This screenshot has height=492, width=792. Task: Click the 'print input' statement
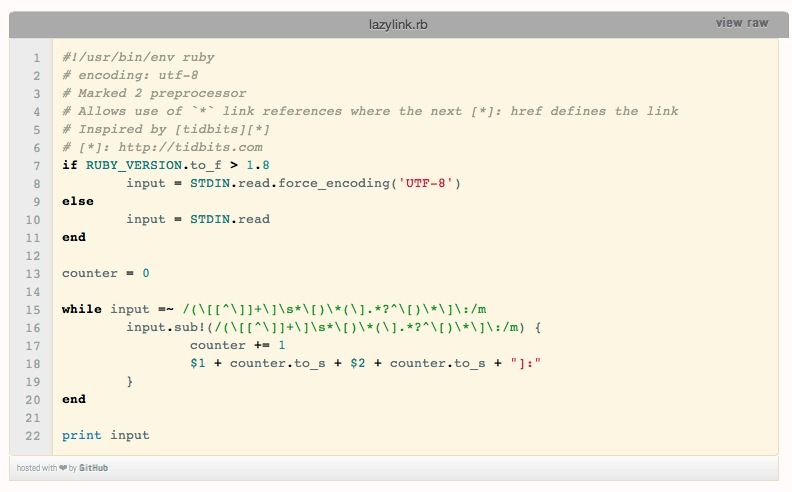106,436
